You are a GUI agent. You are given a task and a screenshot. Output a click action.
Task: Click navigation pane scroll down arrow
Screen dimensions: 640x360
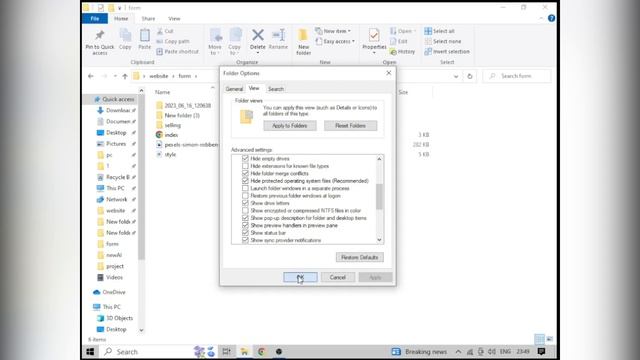click(141, 330)
